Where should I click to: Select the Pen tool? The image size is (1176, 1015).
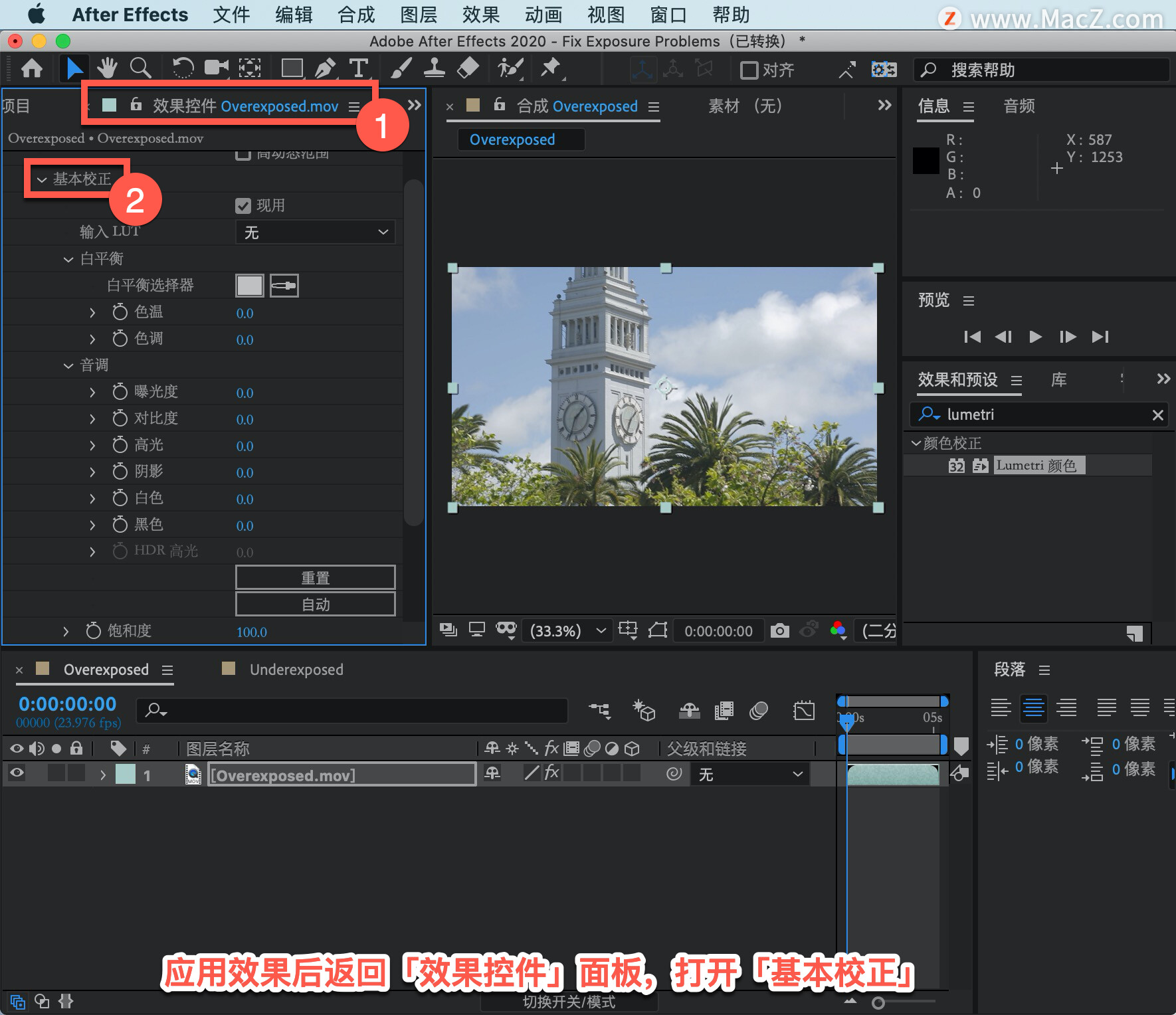tap(325, 68)
